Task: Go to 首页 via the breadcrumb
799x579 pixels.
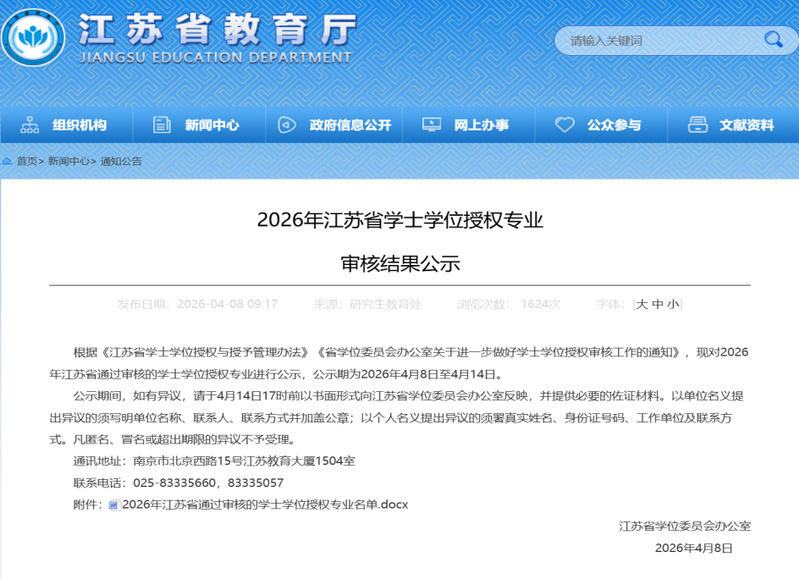Action: point(26,161)
